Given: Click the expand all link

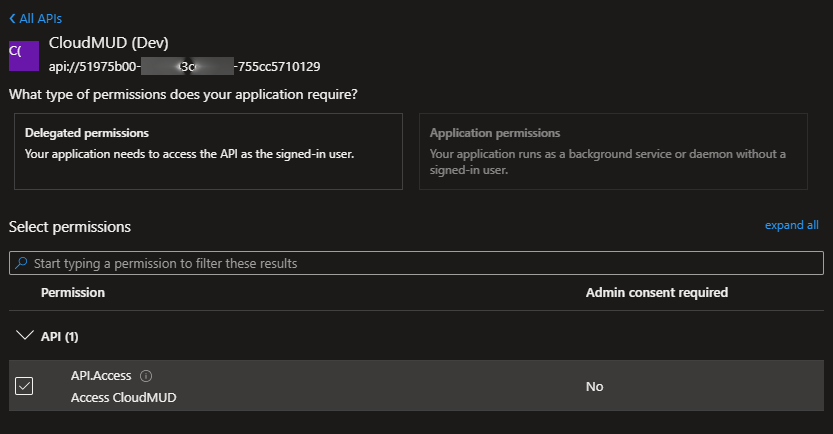Looking at the screenshot, I should (792, 225).
